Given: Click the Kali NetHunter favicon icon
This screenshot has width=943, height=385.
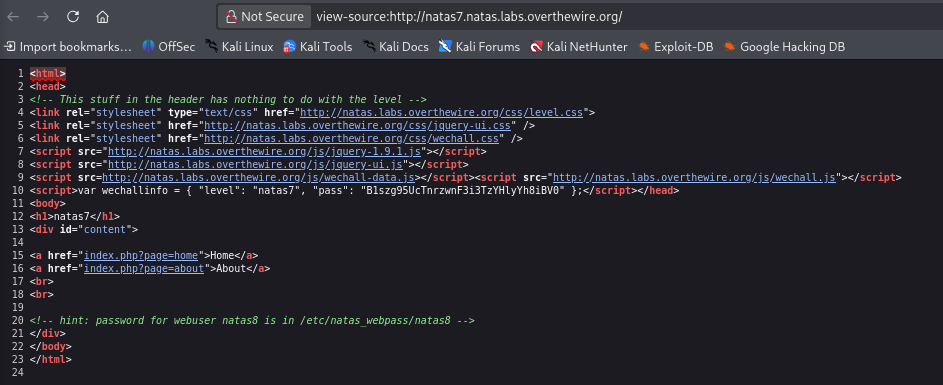Looking at the screenshot, I should click(536, 46).
